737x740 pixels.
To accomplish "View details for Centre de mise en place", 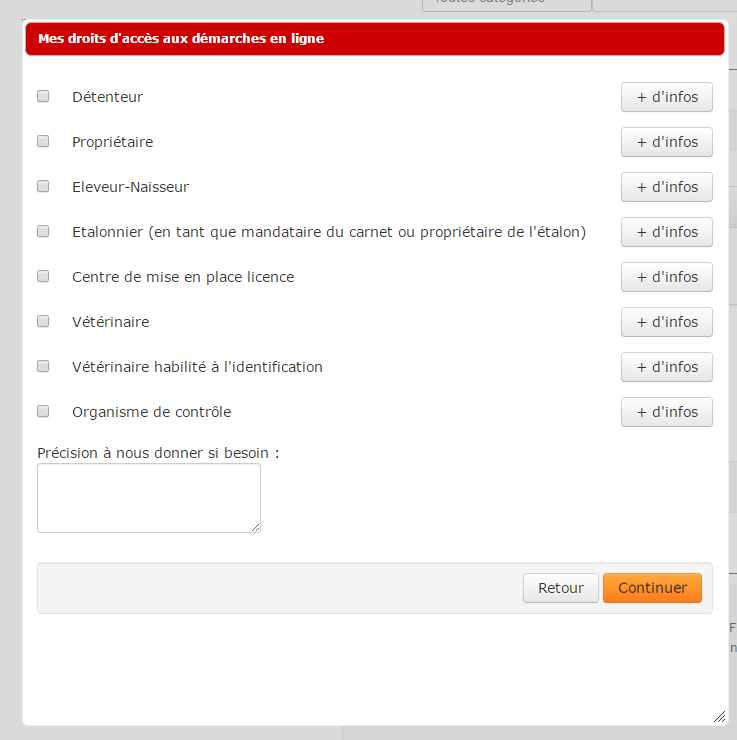I will click(x=666, y=277).
